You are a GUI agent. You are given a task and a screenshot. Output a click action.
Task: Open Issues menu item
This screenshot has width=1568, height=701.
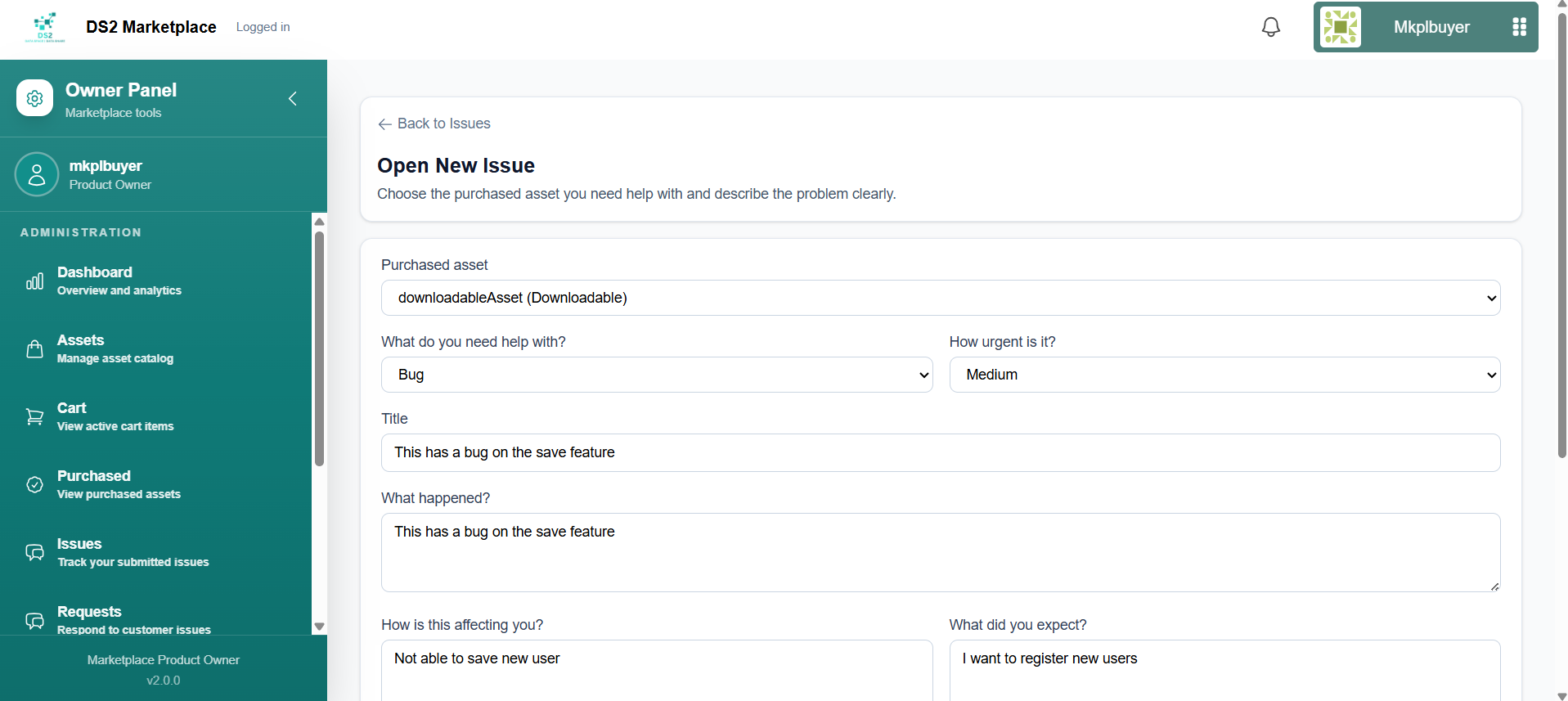tap(155, 552)
